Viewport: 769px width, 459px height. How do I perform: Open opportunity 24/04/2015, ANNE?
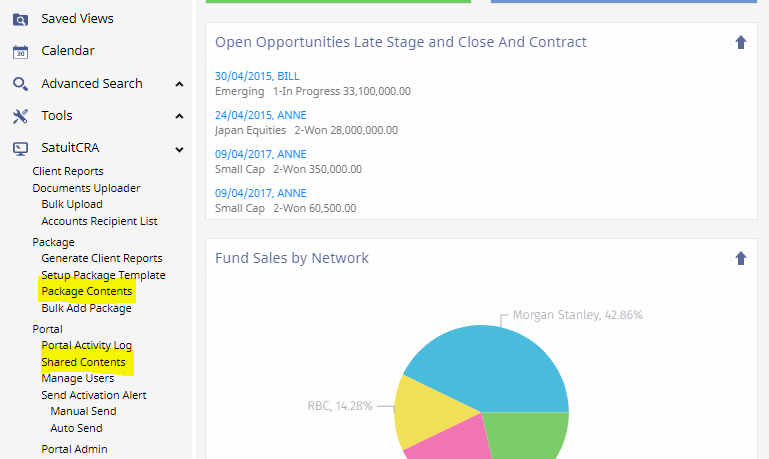pyautogui.click(x=260, y=115)
